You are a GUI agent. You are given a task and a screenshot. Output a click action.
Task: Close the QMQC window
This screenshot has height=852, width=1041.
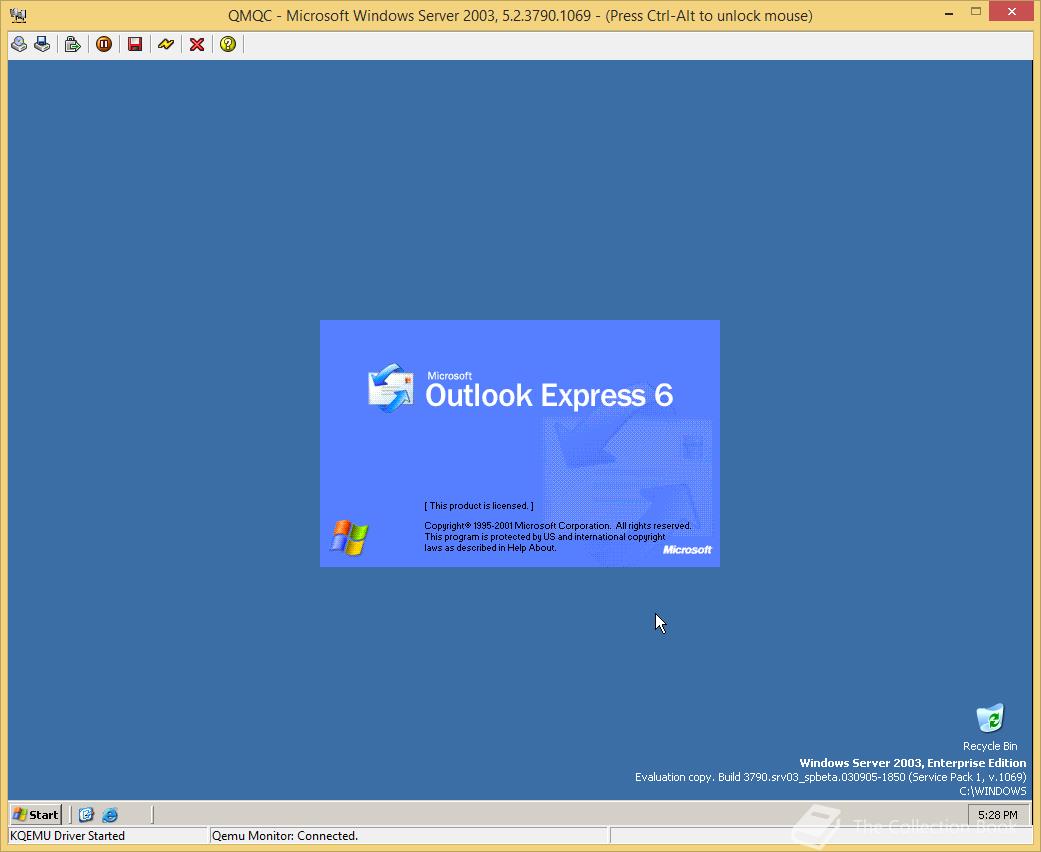tap(1011, 11)
